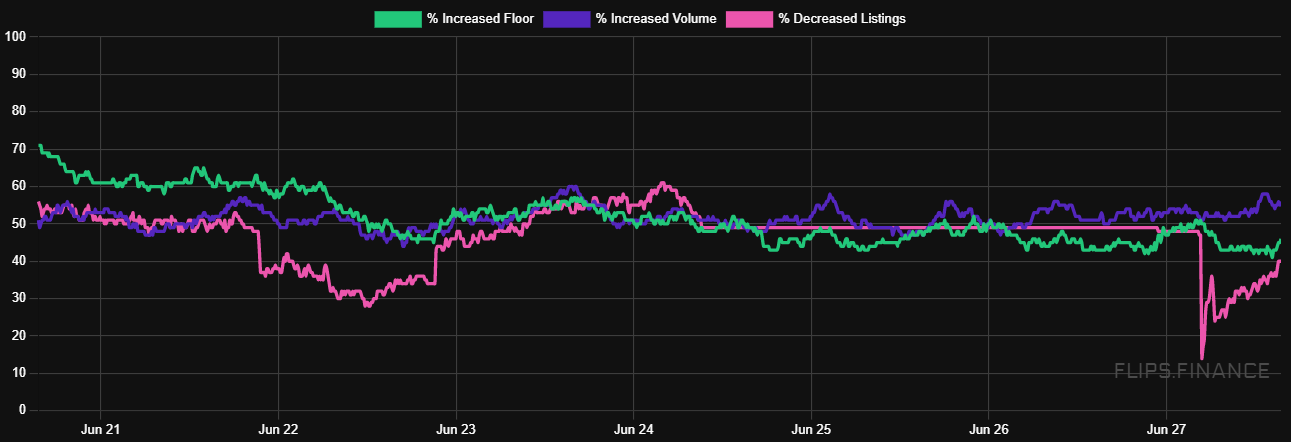The image size is (1291, 442).
Task: Click the 30 y-axis value label
Action: [x=18, y=298]
